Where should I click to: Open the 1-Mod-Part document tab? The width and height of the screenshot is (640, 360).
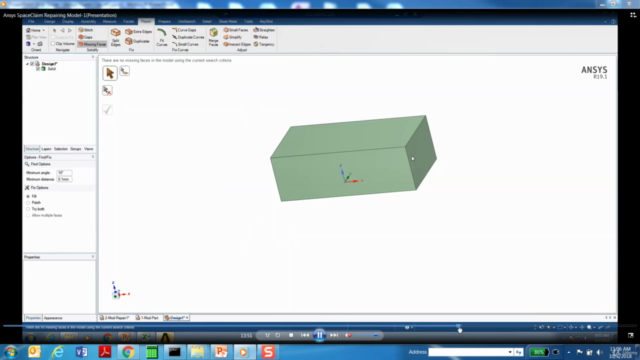(x=147, y=318)
